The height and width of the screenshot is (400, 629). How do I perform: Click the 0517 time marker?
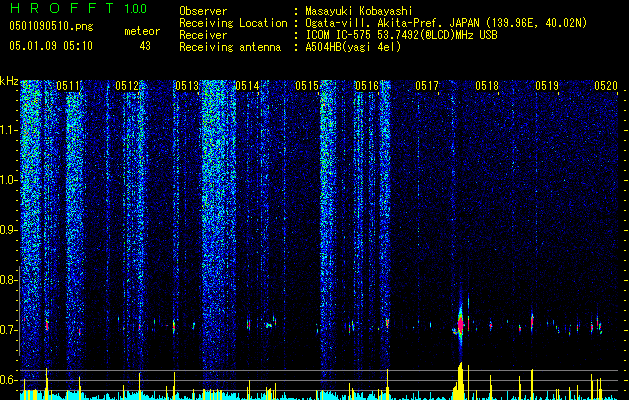tap(427, 86)
